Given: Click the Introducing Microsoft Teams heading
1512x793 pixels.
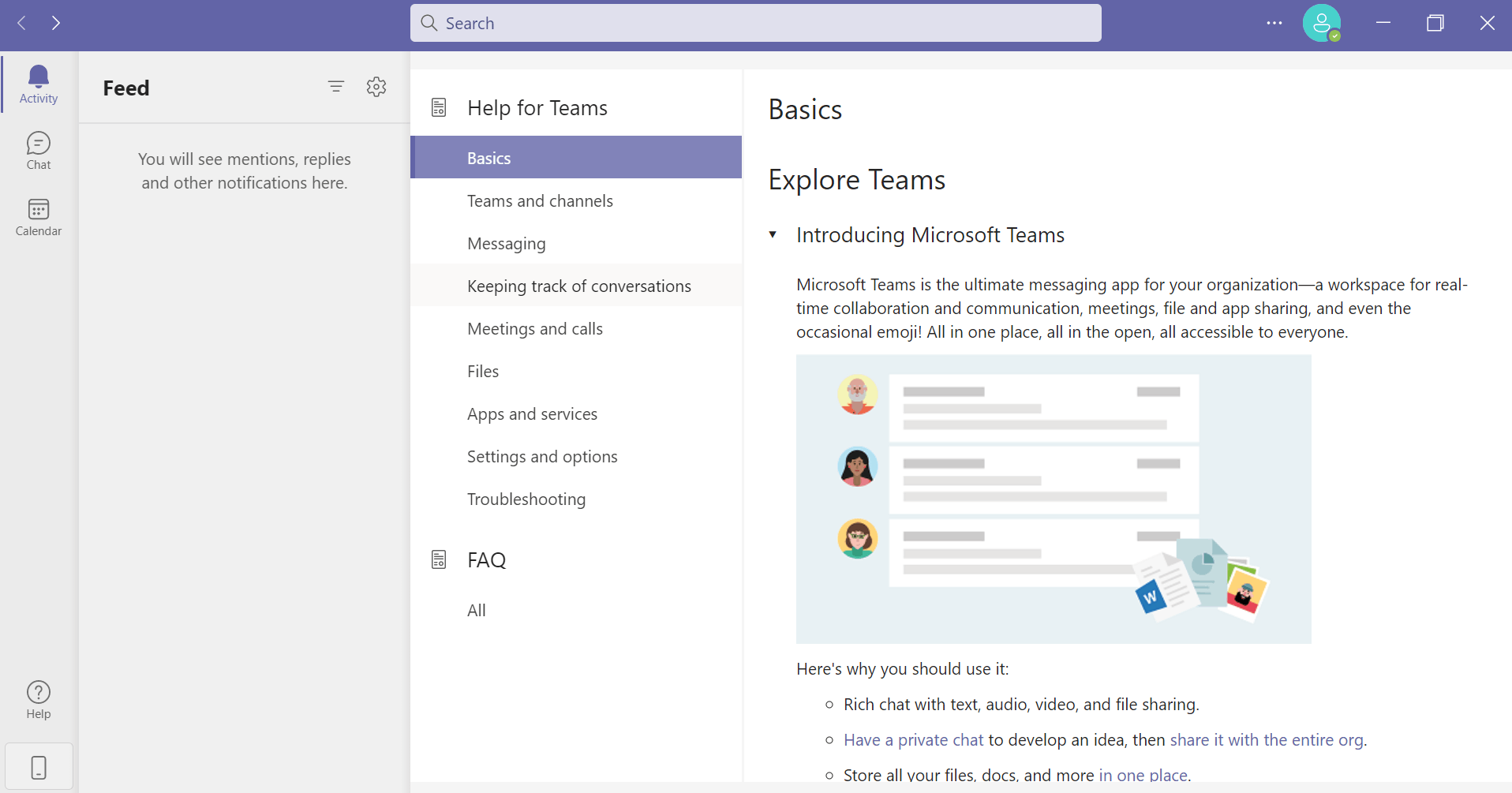Looking at the screenshot, I should 930,234.
